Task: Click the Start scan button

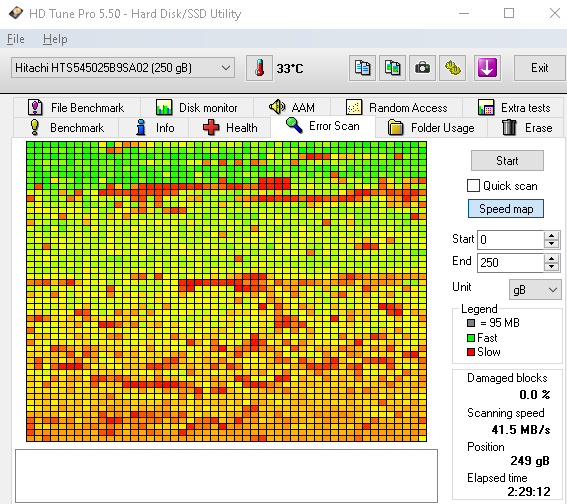Action: pos(507,161)
